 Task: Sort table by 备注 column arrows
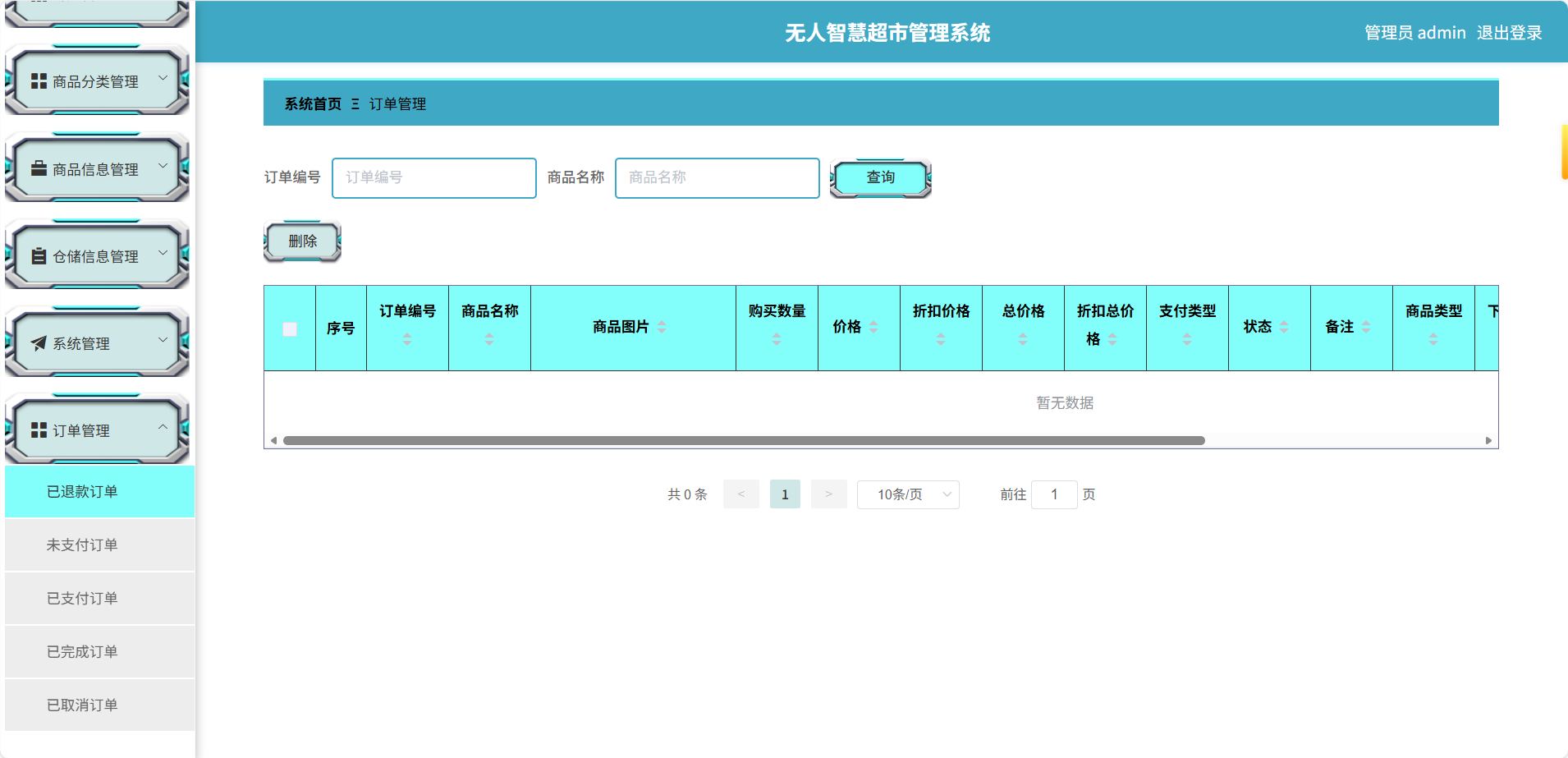coord(1366,327)
